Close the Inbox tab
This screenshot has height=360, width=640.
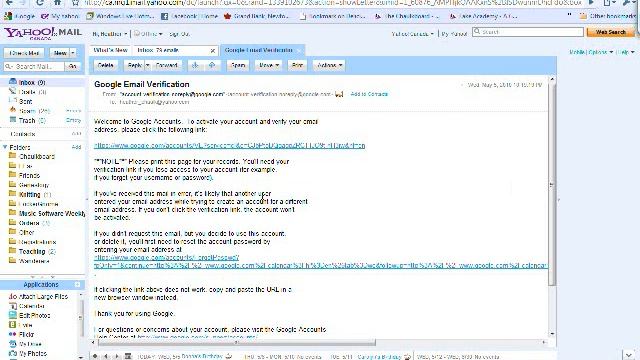click(x=213, y=51)
